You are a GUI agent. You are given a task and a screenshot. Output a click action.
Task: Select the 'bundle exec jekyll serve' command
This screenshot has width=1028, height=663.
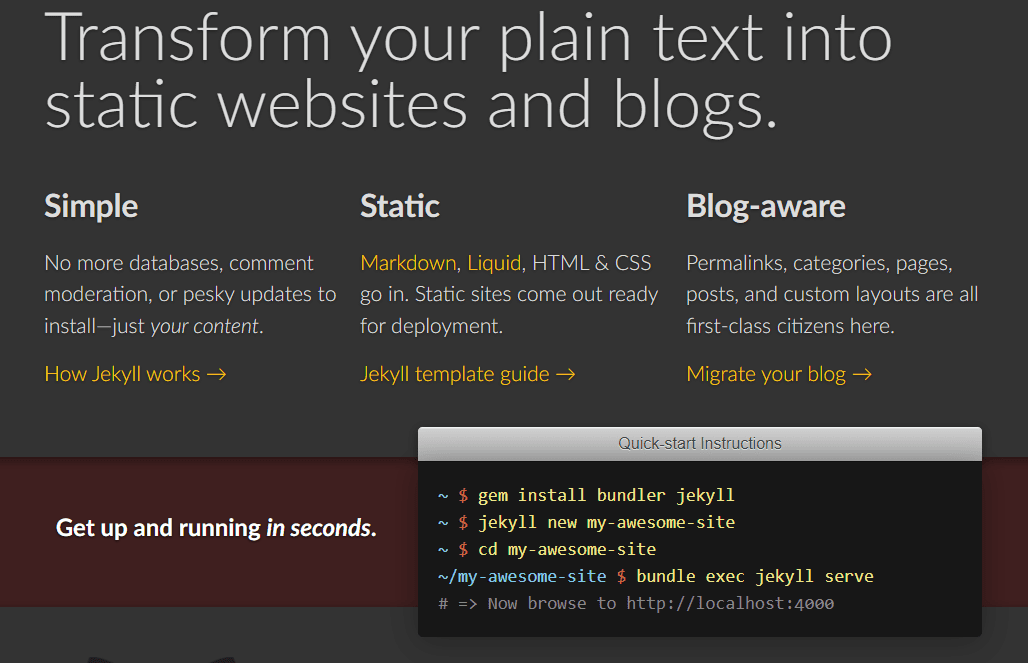758,575
